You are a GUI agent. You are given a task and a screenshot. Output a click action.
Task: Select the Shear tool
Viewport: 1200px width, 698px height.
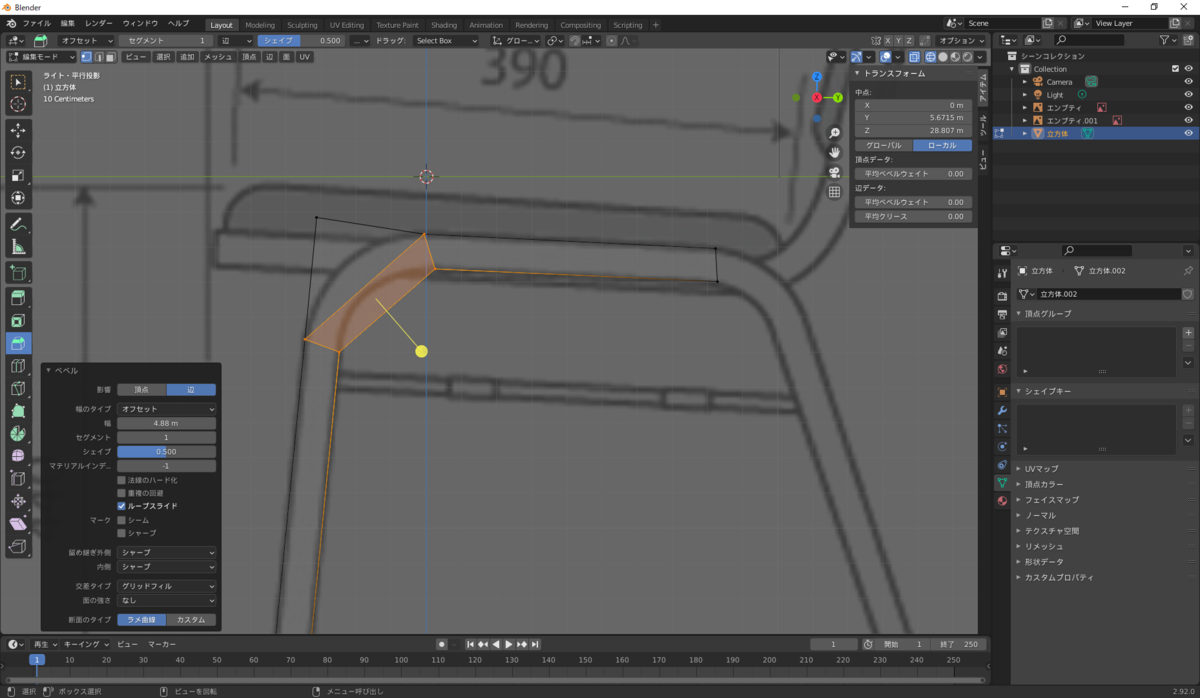(x=18, y=524)
